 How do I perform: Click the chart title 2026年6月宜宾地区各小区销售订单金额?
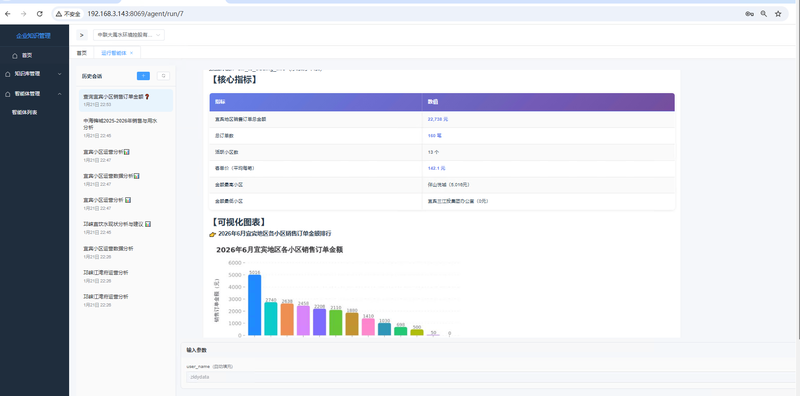pos(280,250)
